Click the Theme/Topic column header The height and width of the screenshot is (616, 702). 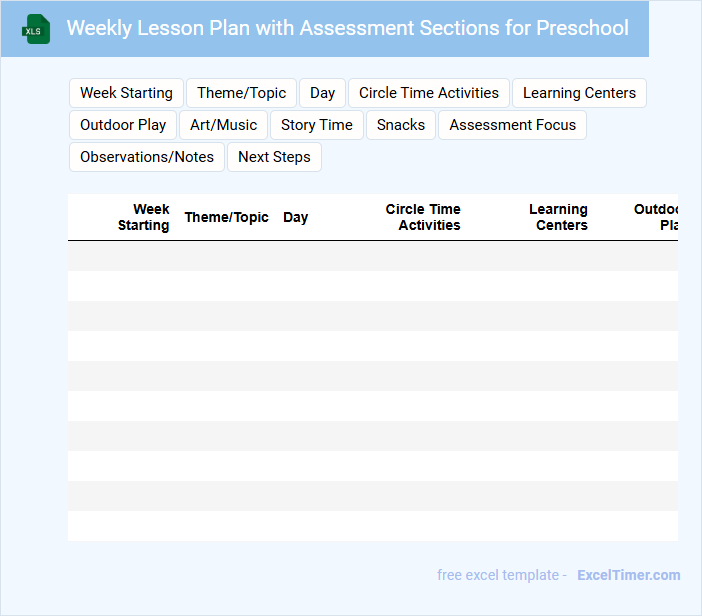(x=226, y=217)
